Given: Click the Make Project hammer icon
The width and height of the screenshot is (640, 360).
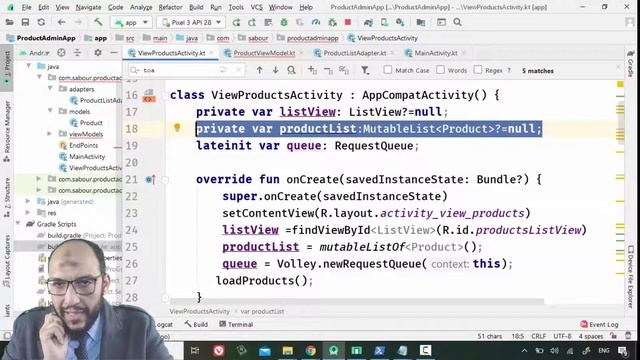Looking at the screenshot, I should click(98, 22).
